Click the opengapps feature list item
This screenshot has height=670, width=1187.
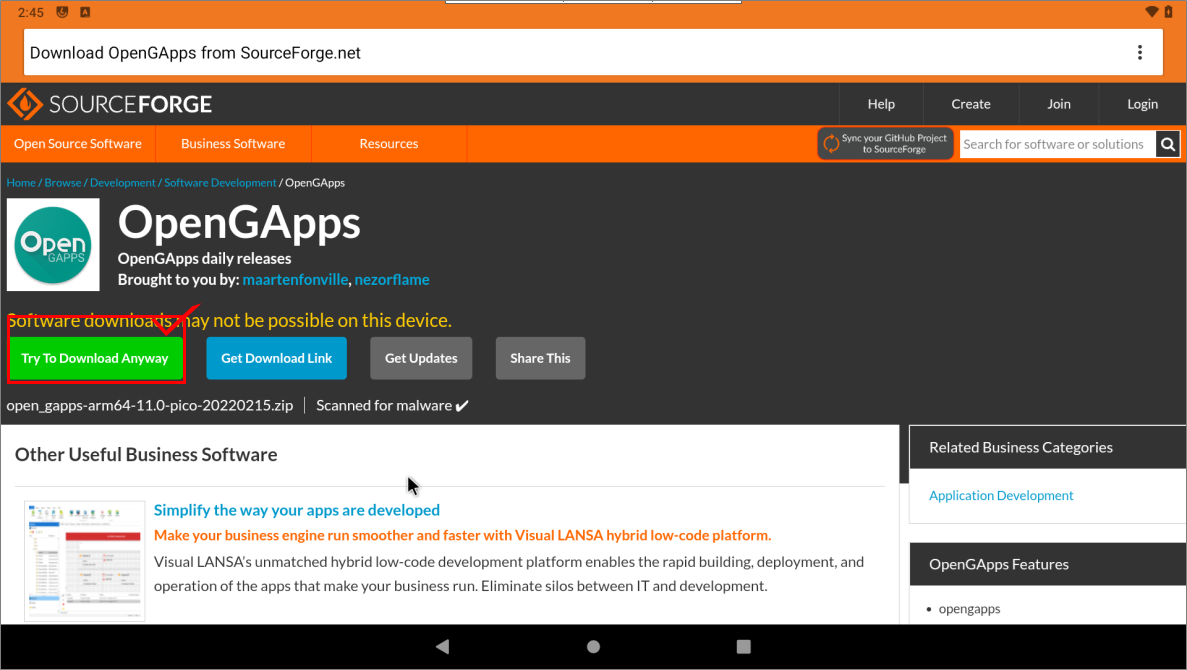(969, 609)
